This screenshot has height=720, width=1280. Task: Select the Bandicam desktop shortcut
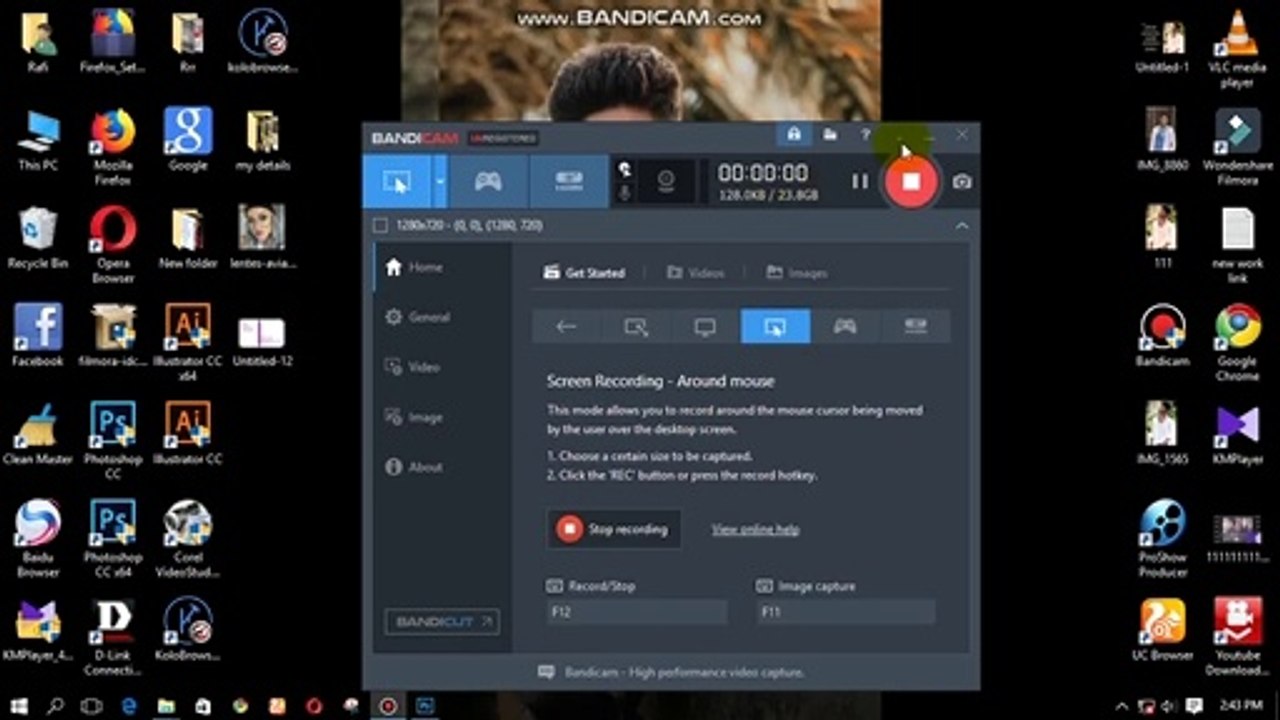(x=1162, y=336)
